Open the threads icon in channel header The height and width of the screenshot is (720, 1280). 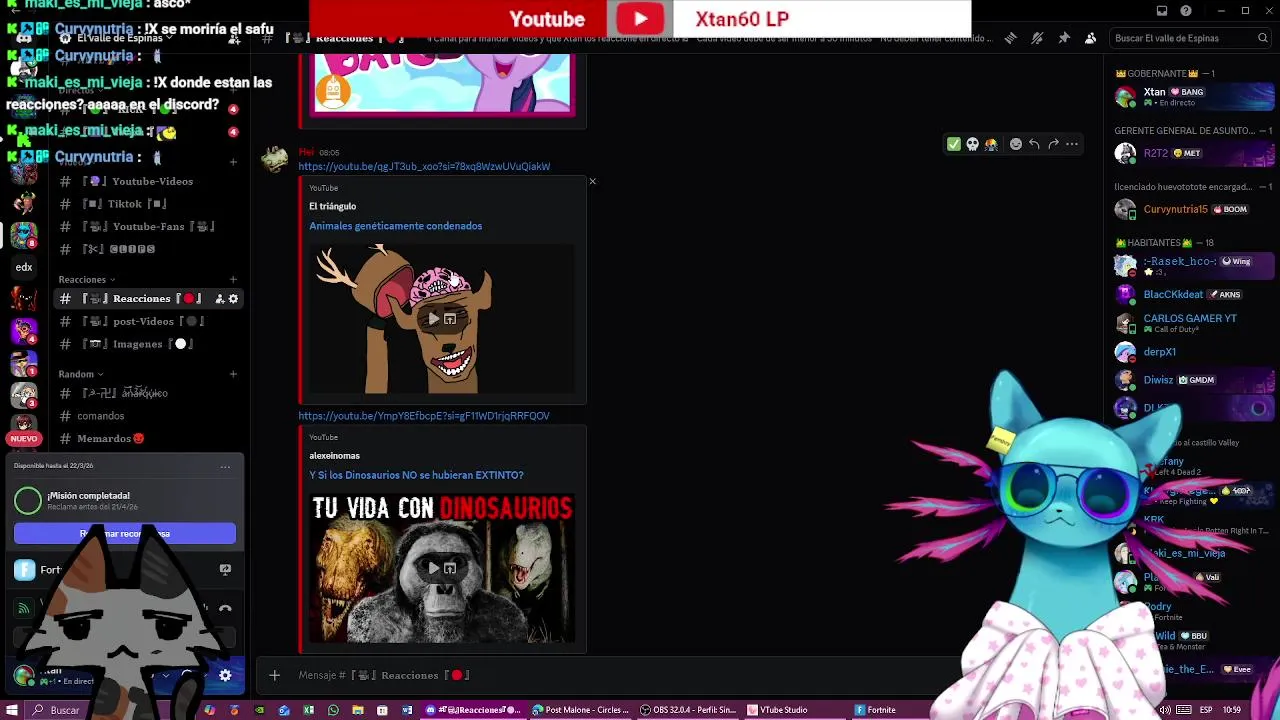coord(1011,38)
